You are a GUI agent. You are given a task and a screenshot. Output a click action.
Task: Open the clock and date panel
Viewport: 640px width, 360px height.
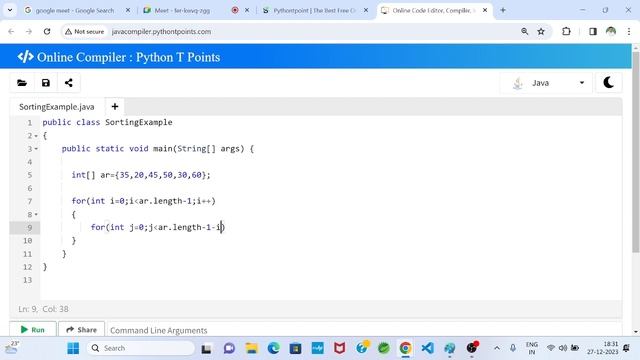(603, 348)
